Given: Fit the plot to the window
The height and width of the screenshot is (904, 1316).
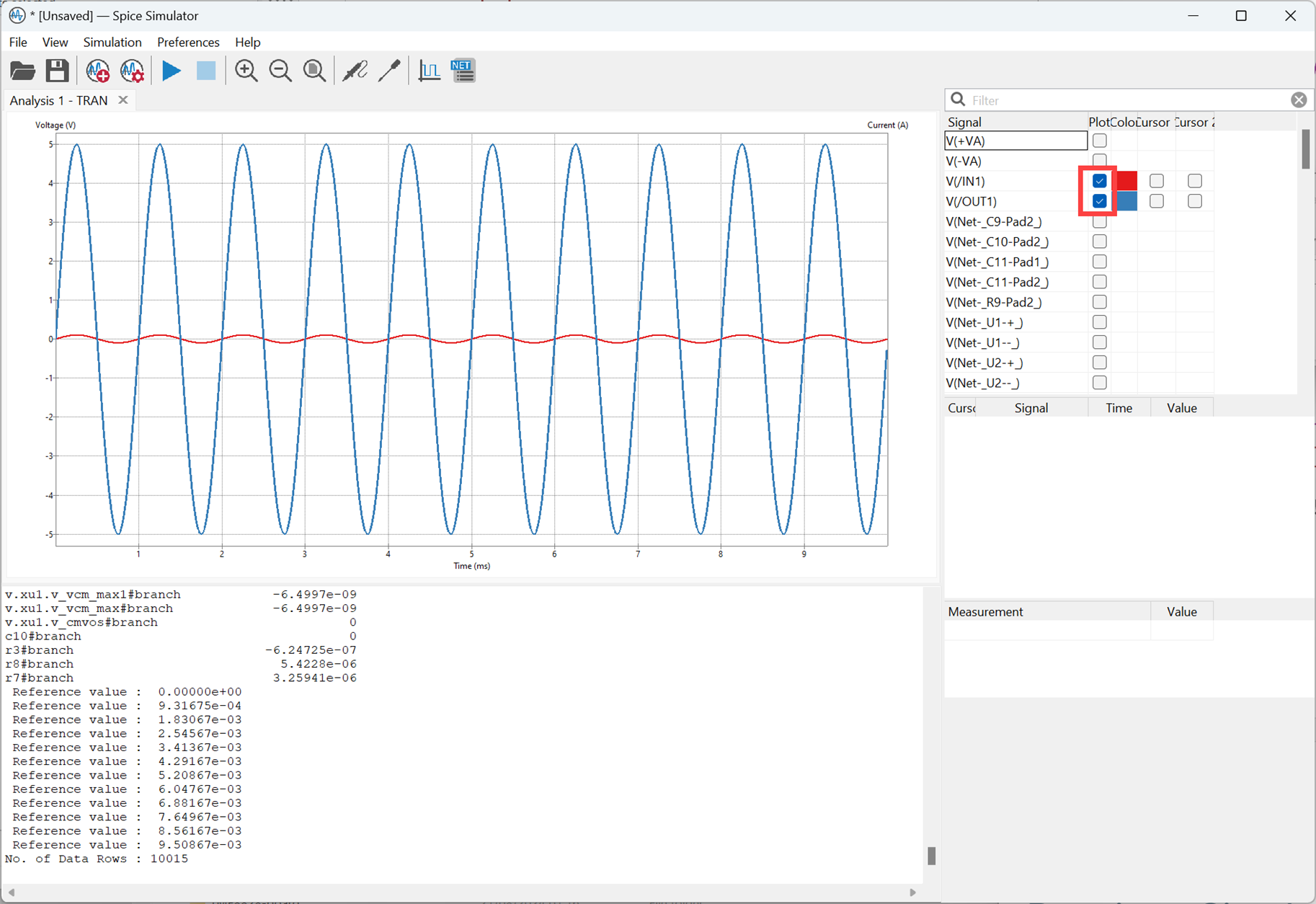Looking at the screenshot, I should point(314,71).
